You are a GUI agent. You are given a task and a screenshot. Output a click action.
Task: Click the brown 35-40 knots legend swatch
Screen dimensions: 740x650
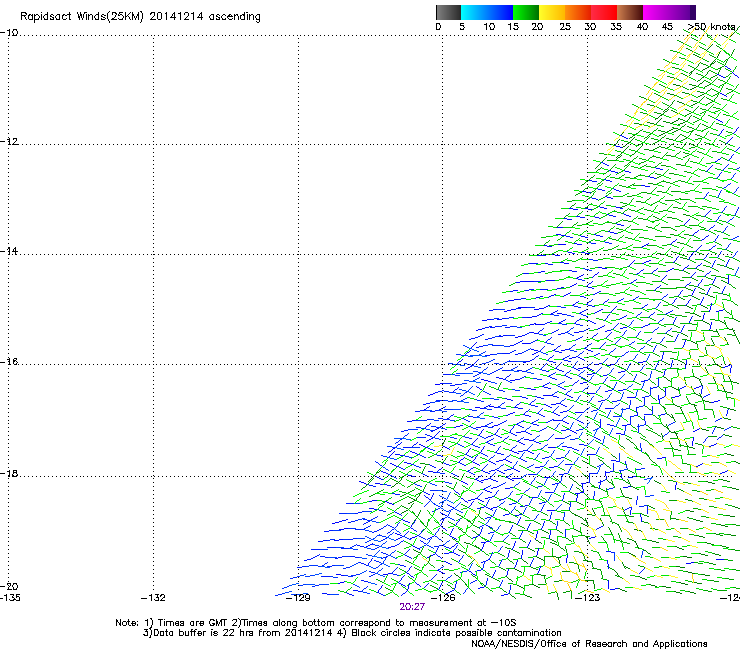click(630, 12)
